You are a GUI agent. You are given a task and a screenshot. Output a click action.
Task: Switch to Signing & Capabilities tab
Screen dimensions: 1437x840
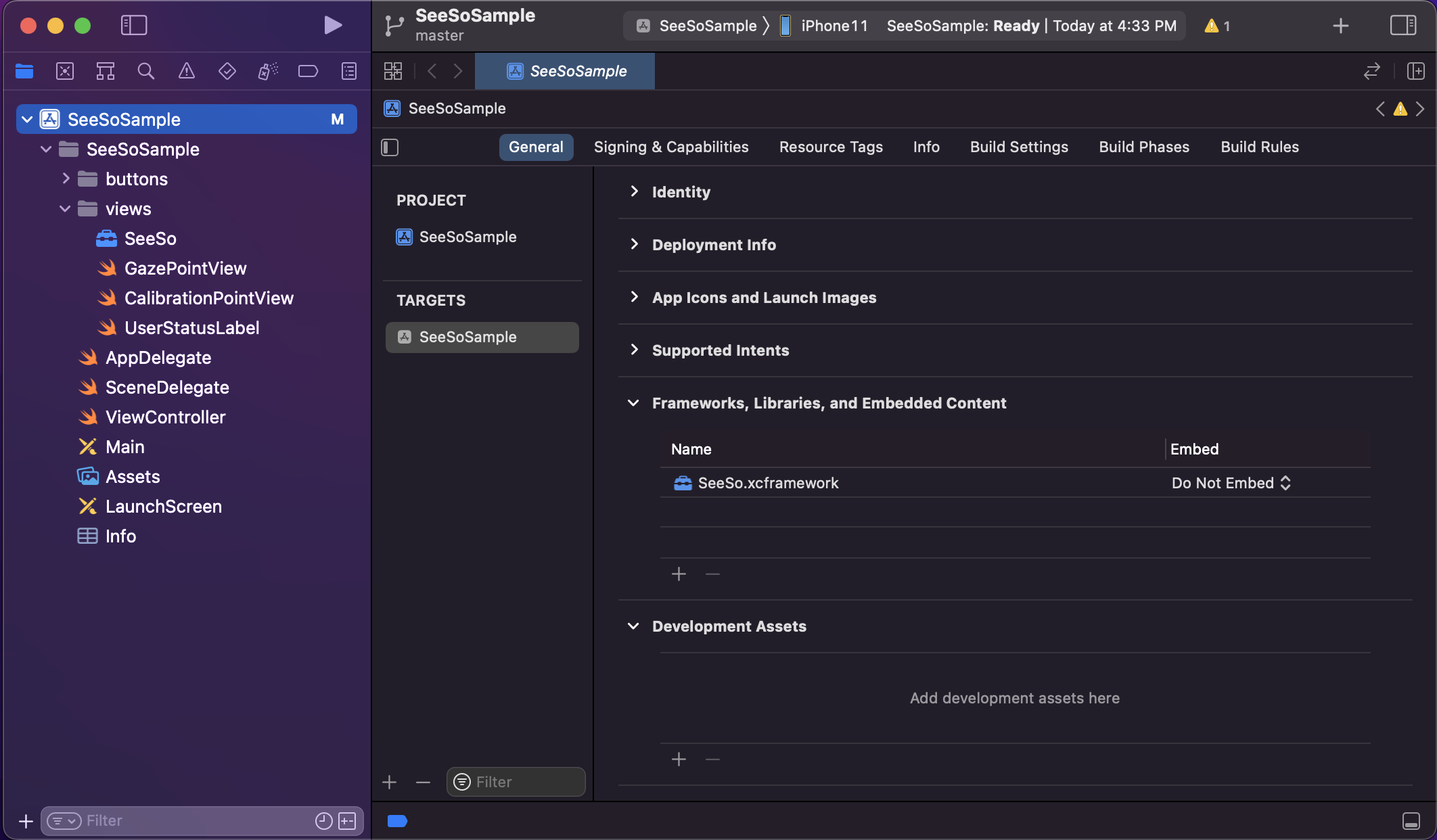click(x=671, y=147)
